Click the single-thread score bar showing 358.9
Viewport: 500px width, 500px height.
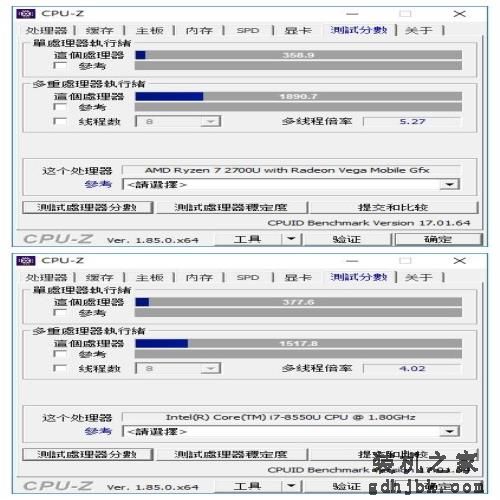click(x=298, y=55)
